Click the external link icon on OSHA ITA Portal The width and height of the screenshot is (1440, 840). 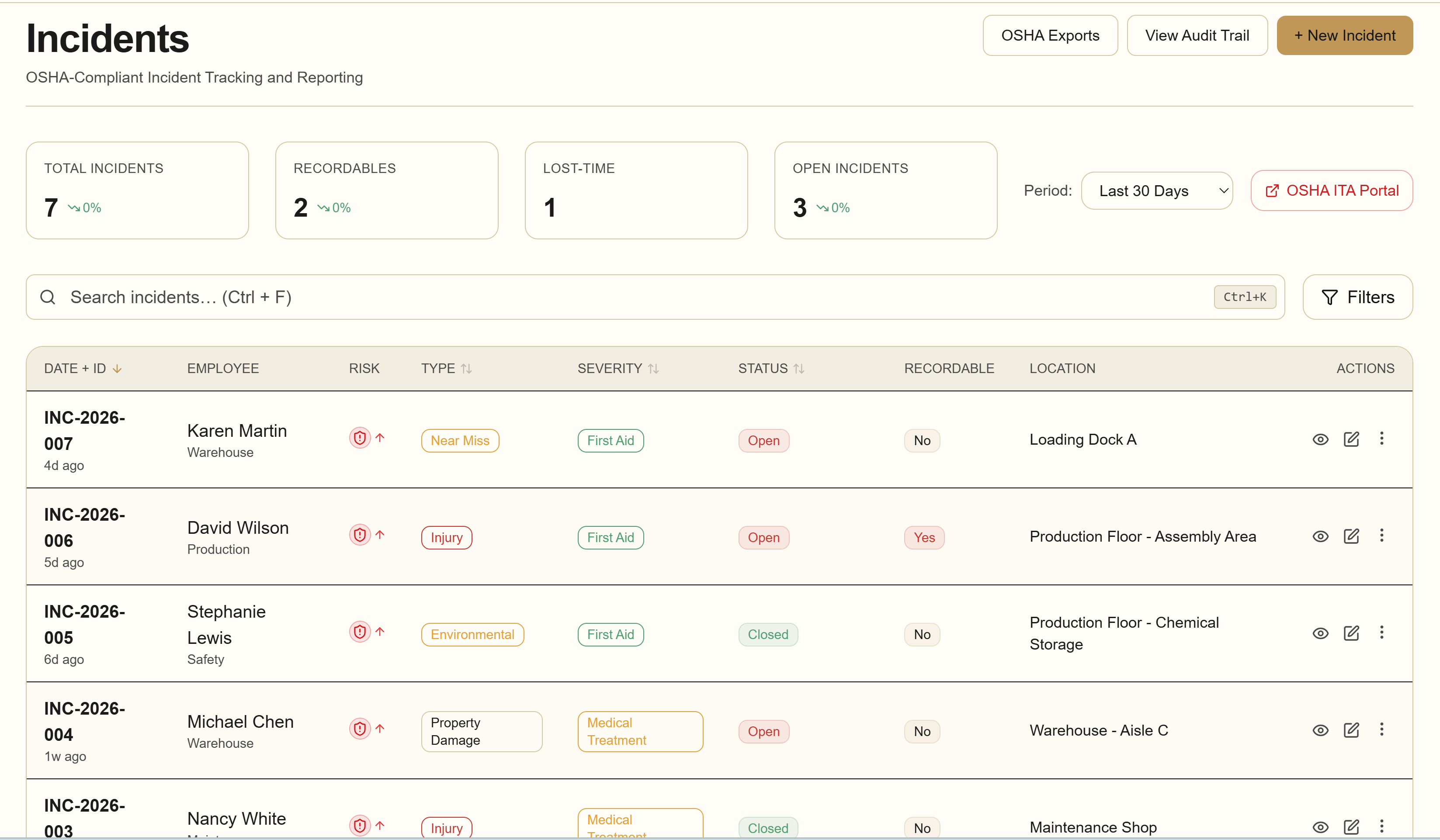coord(1273,191)
